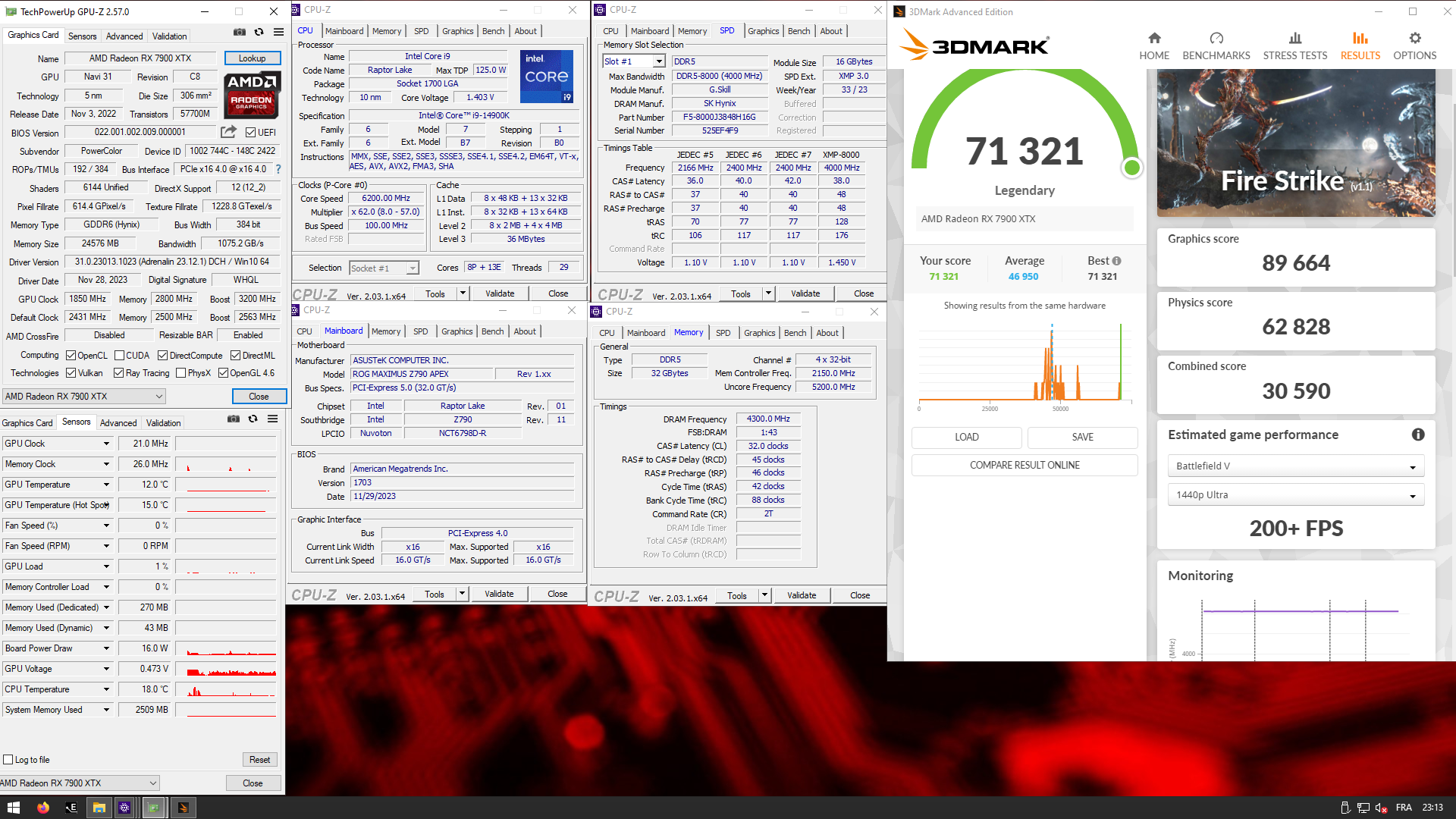Click the GPU-Z screenshot camera icon at top
Screen dimensions: 1456x819
pyautogui.click(x=240, y=32)
